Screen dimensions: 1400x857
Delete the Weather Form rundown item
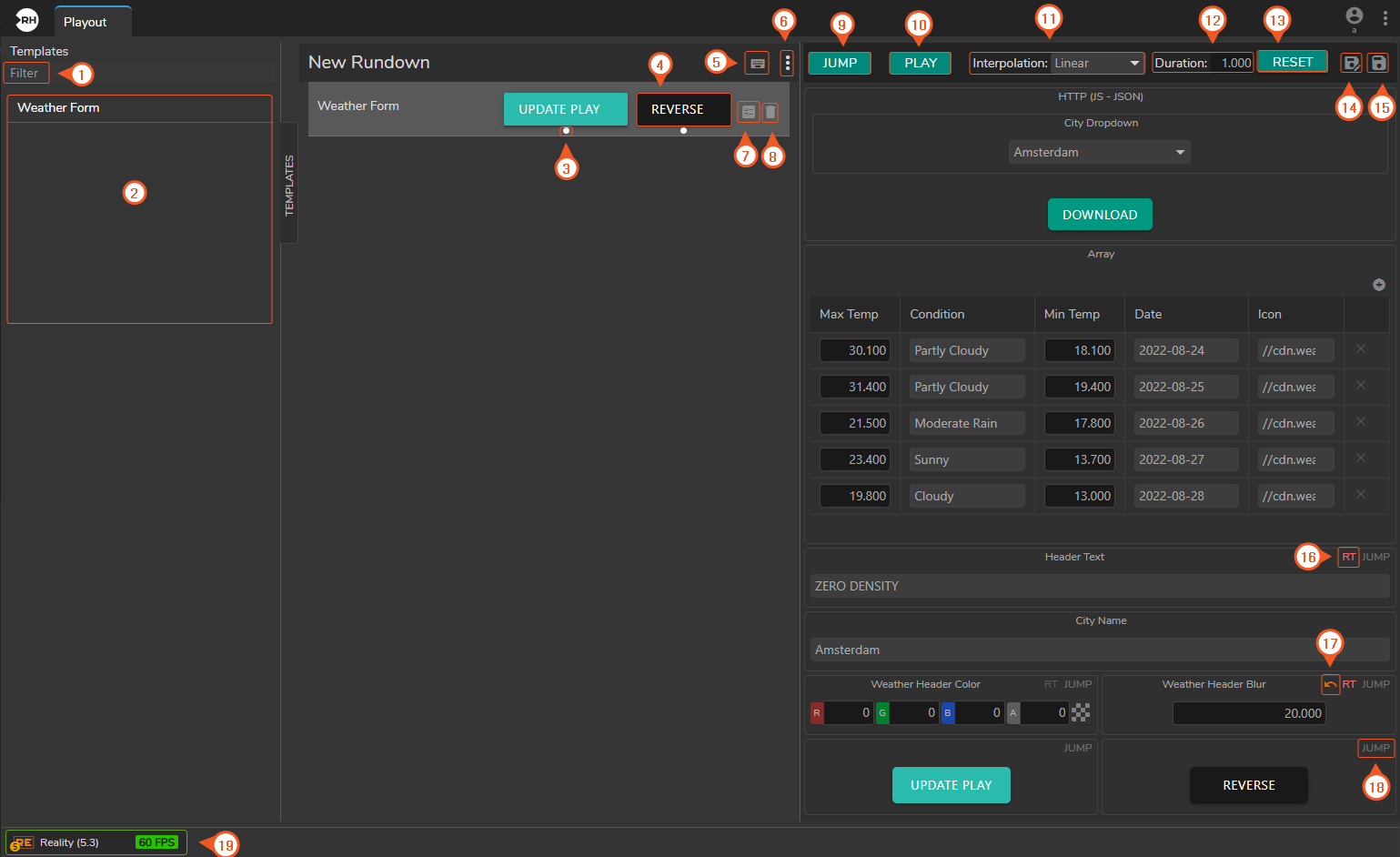click(x=771, y=112)
